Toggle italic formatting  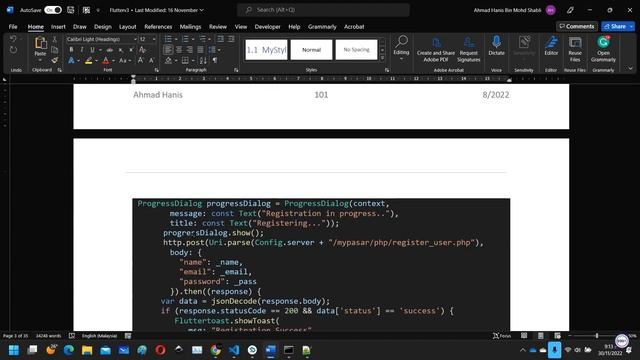[82, 50]
